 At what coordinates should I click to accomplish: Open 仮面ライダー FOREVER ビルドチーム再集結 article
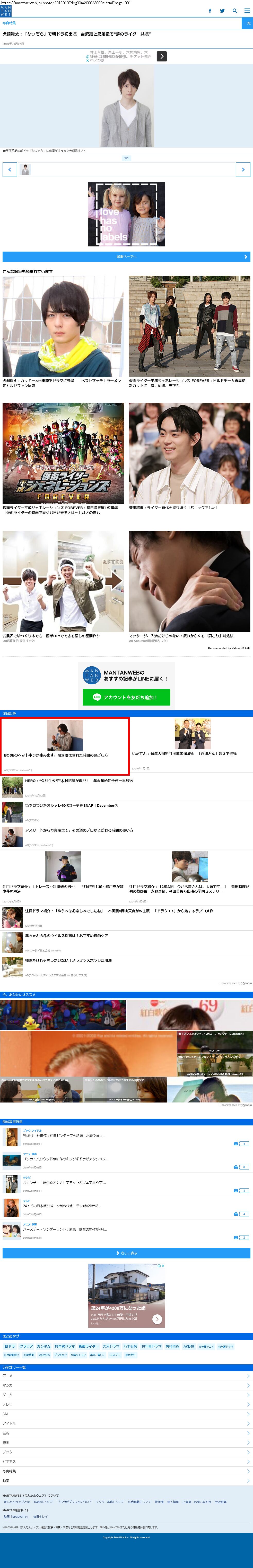190,332
